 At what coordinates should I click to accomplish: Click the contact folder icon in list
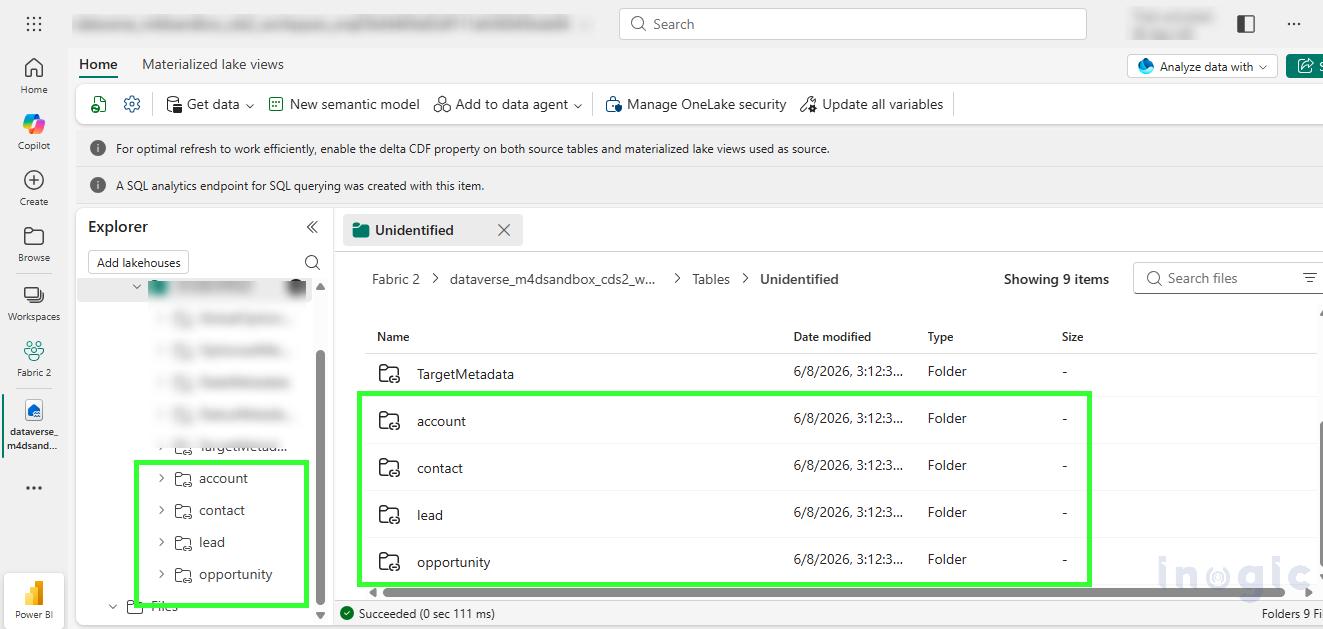389,467
